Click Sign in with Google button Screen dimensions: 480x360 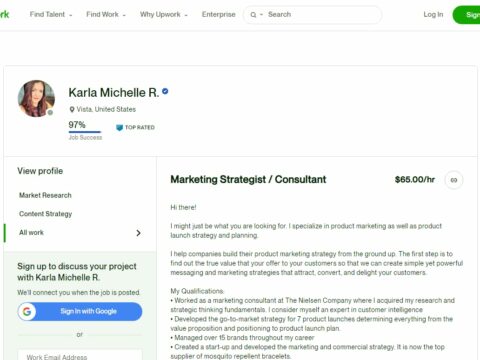80,312
